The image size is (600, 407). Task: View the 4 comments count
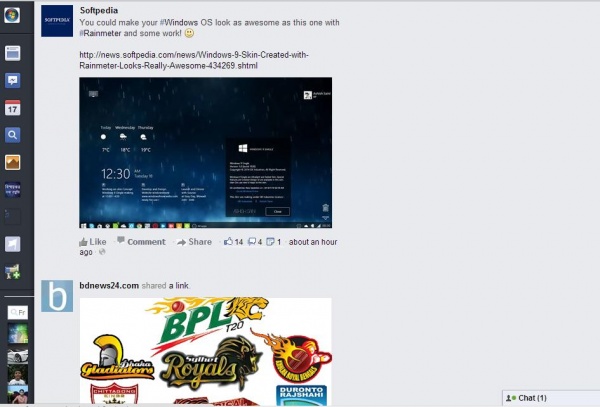tap(255, 242)
